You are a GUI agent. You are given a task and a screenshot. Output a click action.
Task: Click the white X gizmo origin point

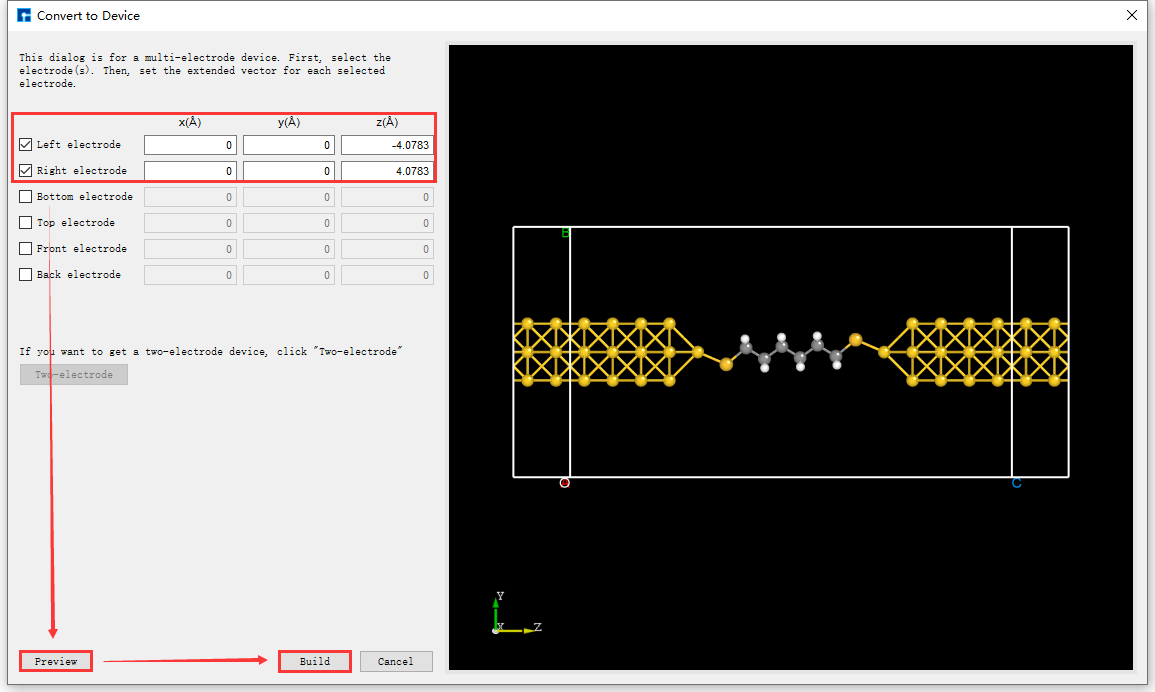coord(495,629)
